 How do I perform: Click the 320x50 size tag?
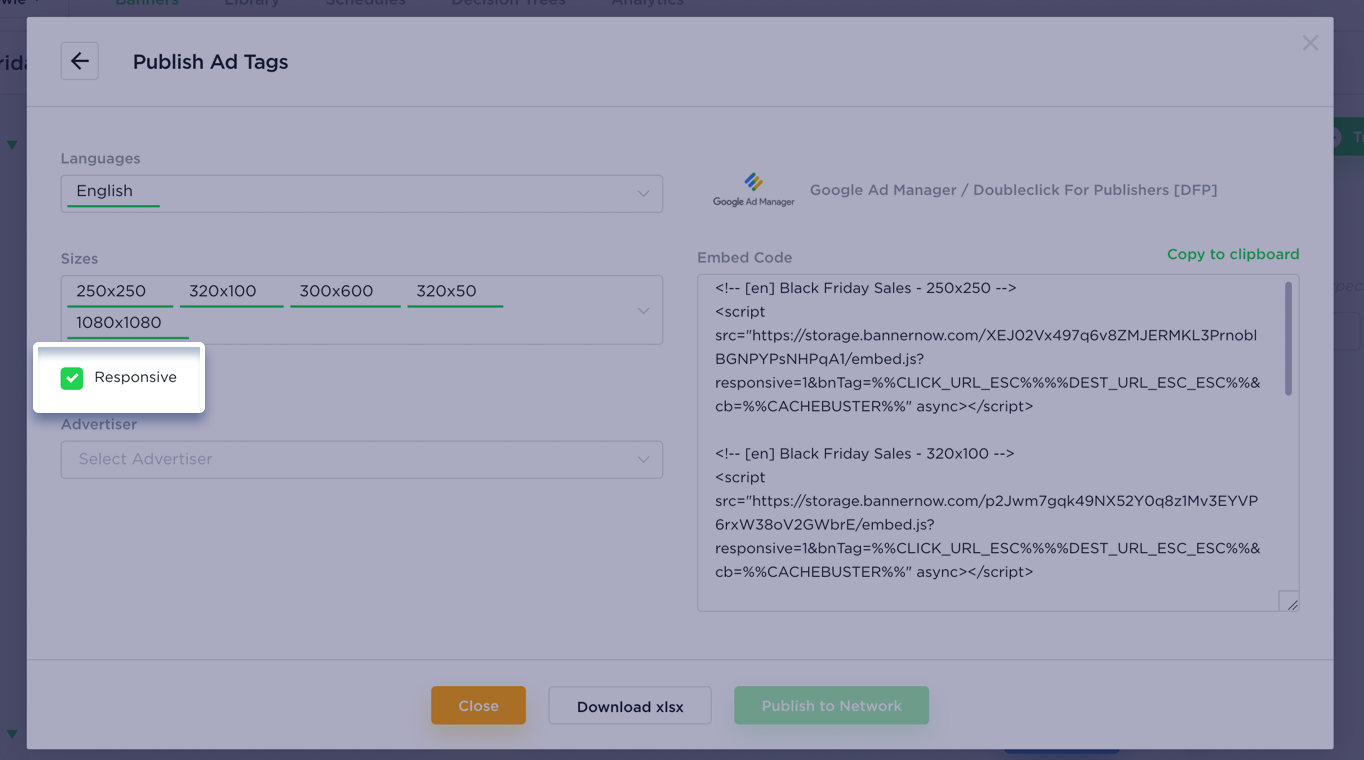[455, 292]
